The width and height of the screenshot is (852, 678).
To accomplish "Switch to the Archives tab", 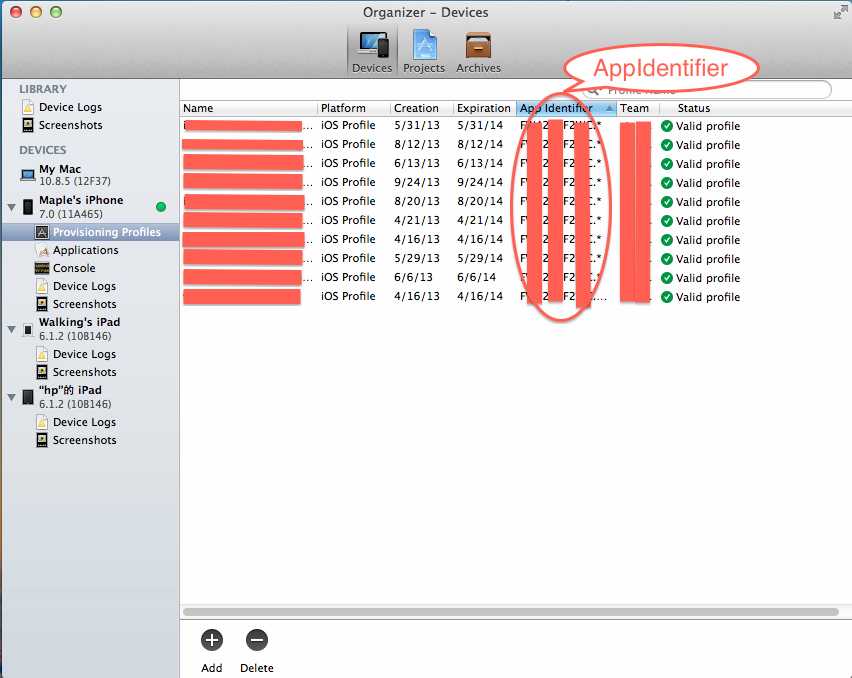I will pos(478,53).
